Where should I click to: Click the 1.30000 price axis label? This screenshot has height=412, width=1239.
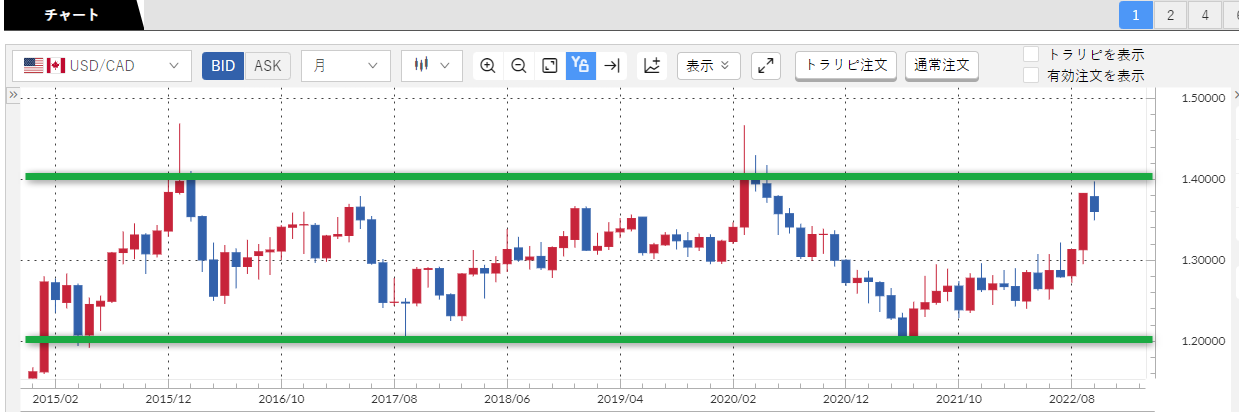point(1203,260)
